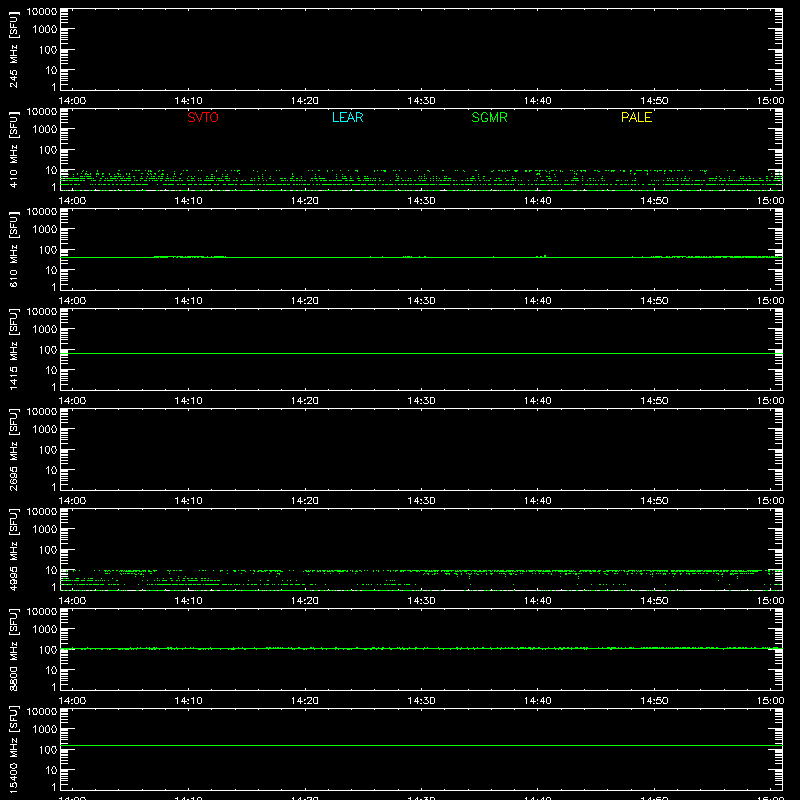Select the '245 MHz [SFU]' axis title
This screenshot has width=800, height=800.
point(14,50)
